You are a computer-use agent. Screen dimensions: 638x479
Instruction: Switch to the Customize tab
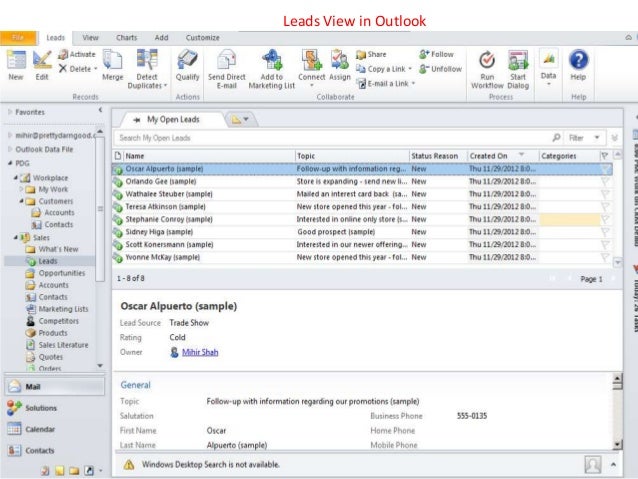pyautogui.click(x=203, y=37)
